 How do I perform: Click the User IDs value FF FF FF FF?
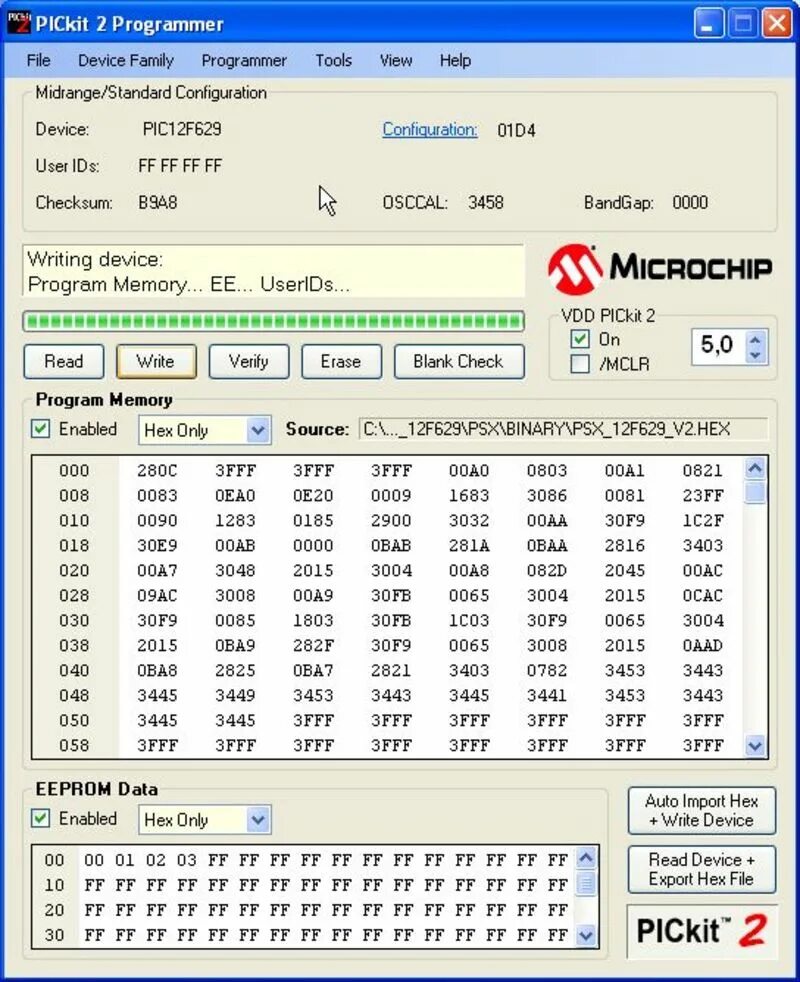point(180,166)
